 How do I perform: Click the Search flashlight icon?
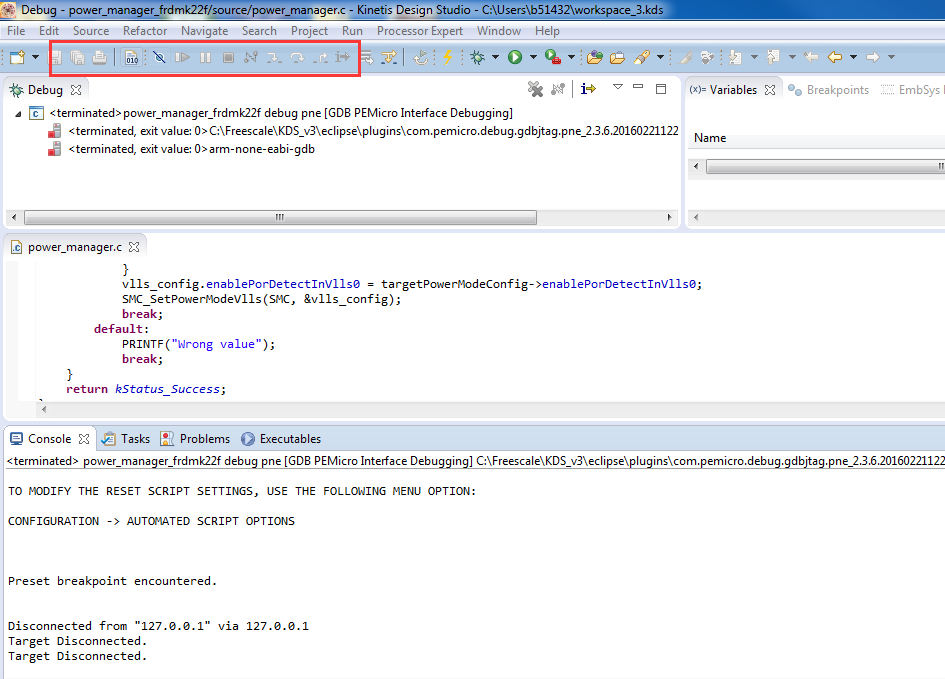(x=642, y=57)
